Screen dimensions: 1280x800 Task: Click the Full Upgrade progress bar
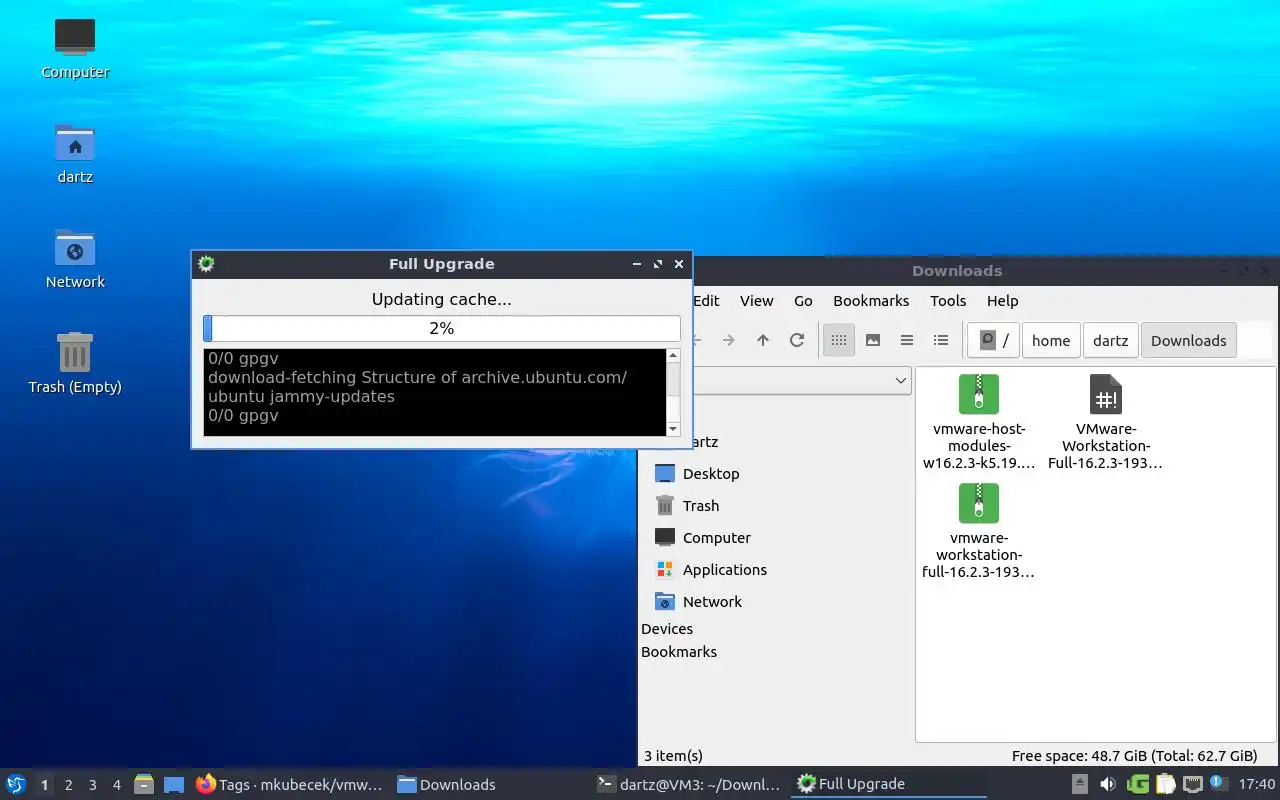[x=442, y=328]
